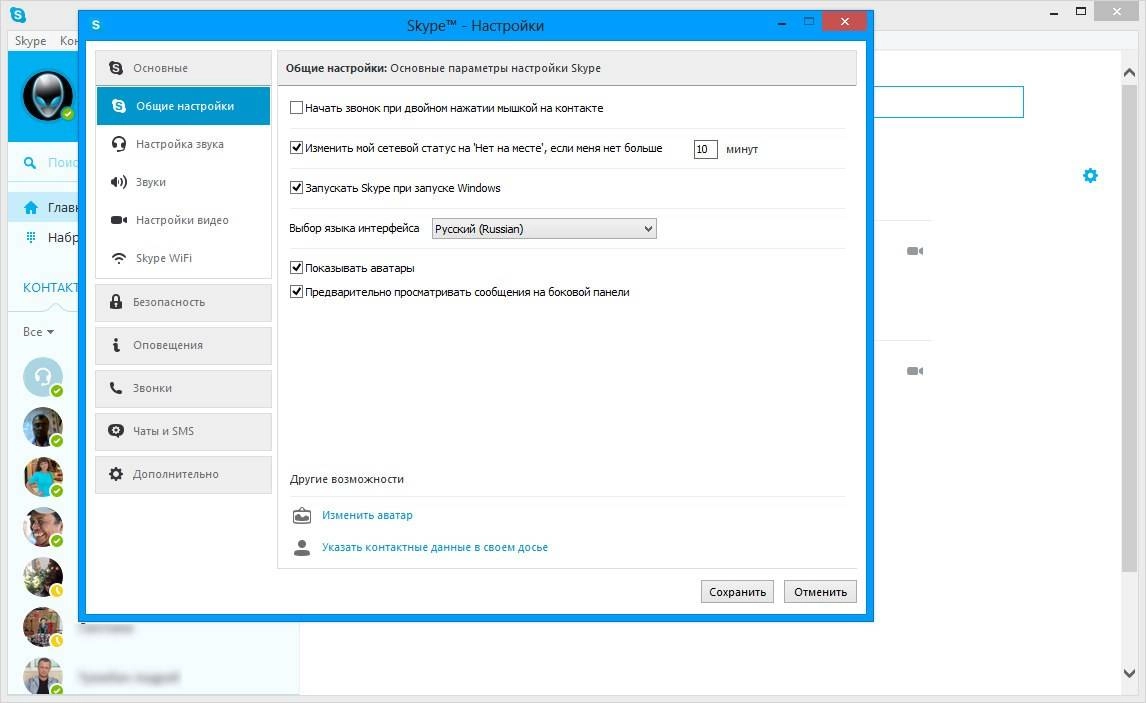Click the Skype logo in main window title bar
Viewport: 1146px width, 703px height.
[x=18, y=14]
